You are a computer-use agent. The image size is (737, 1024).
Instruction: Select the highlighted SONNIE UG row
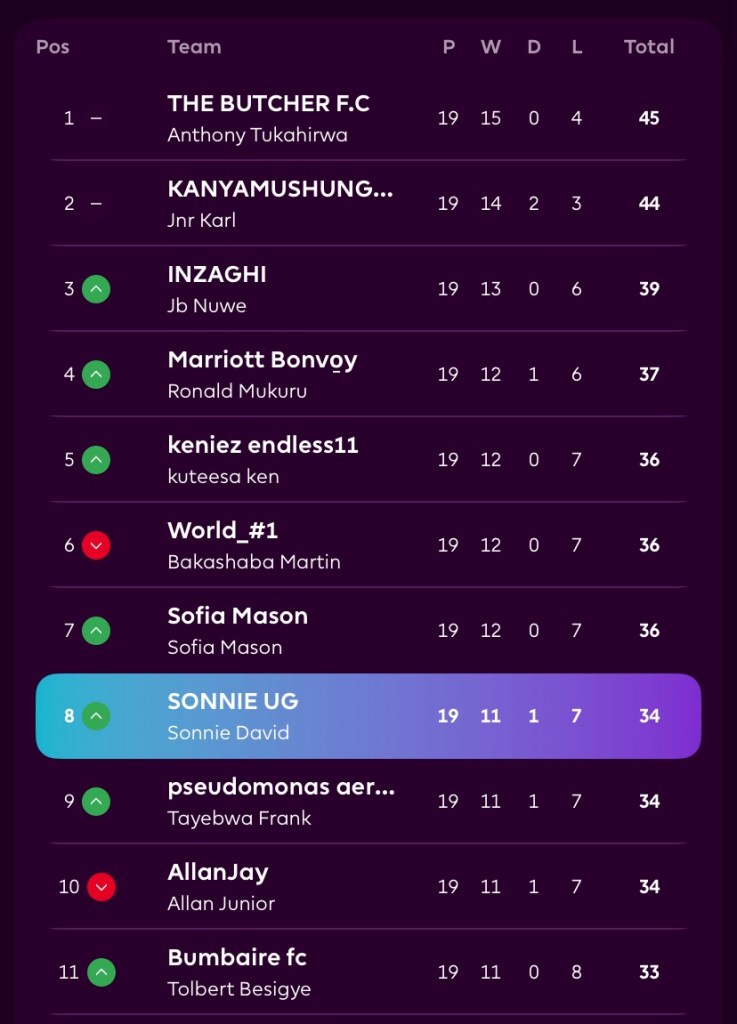(x=368, y=716)
